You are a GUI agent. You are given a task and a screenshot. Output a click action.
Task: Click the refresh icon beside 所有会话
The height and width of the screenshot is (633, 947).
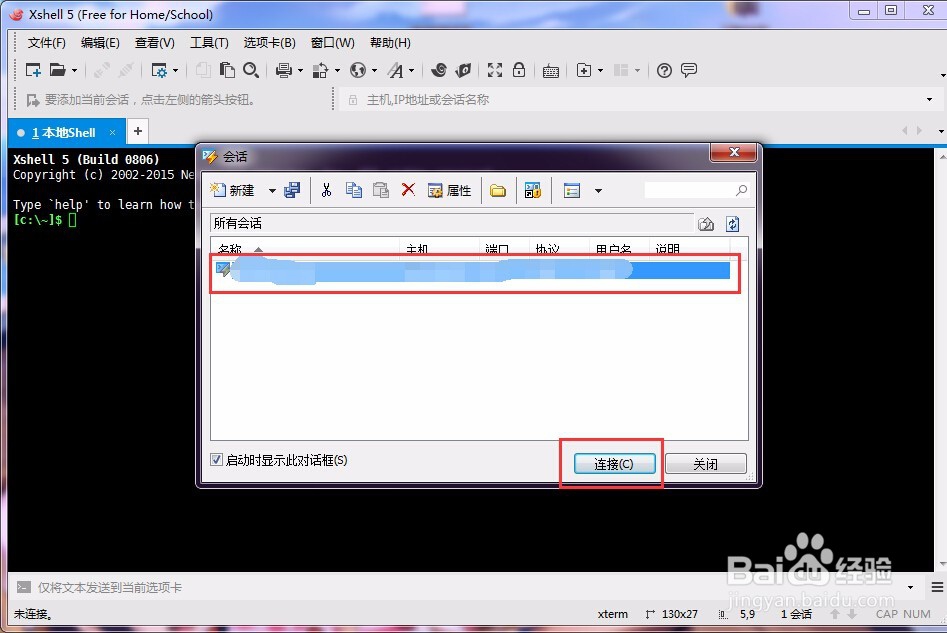click(x=733, y=224)
